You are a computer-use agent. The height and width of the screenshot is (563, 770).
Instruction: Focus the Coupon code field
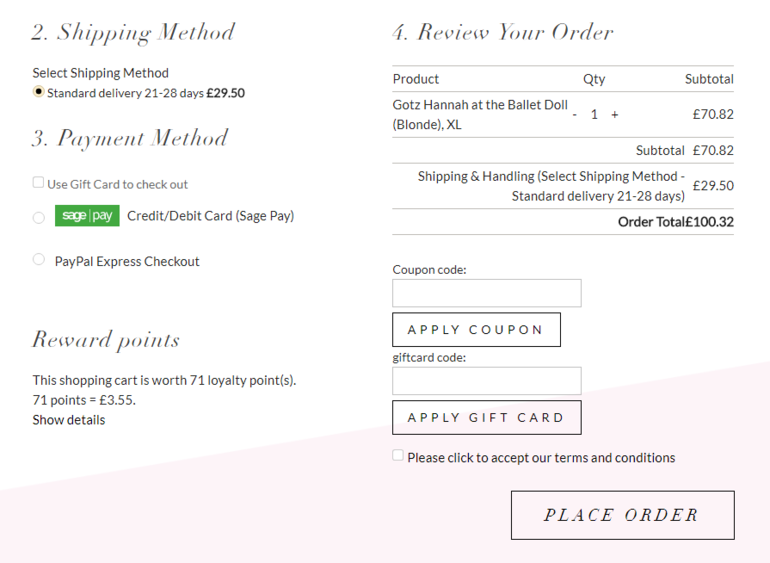pyautogui.click(x=486, y=293)
